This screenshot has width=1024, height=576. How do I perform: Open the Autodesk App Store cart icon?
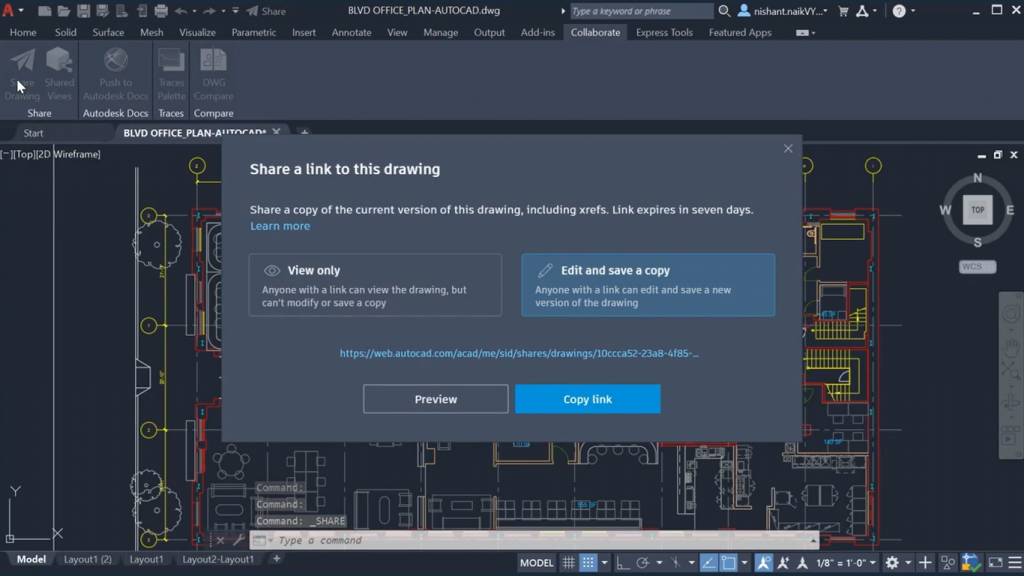click(843, 11)
